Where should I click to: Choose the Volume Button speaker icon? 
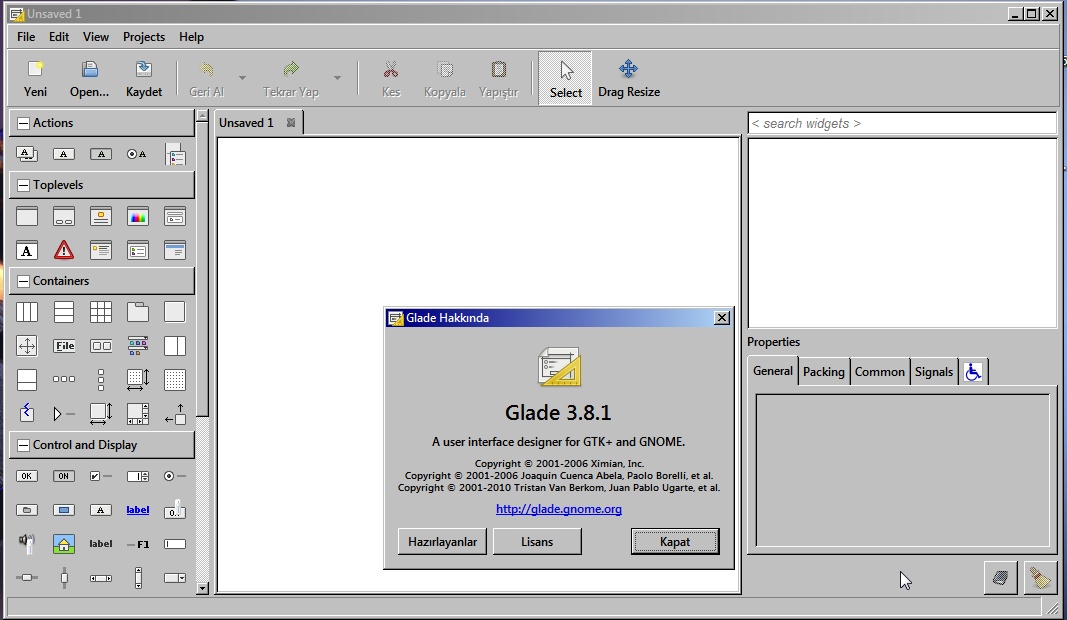tap(27, 542)
